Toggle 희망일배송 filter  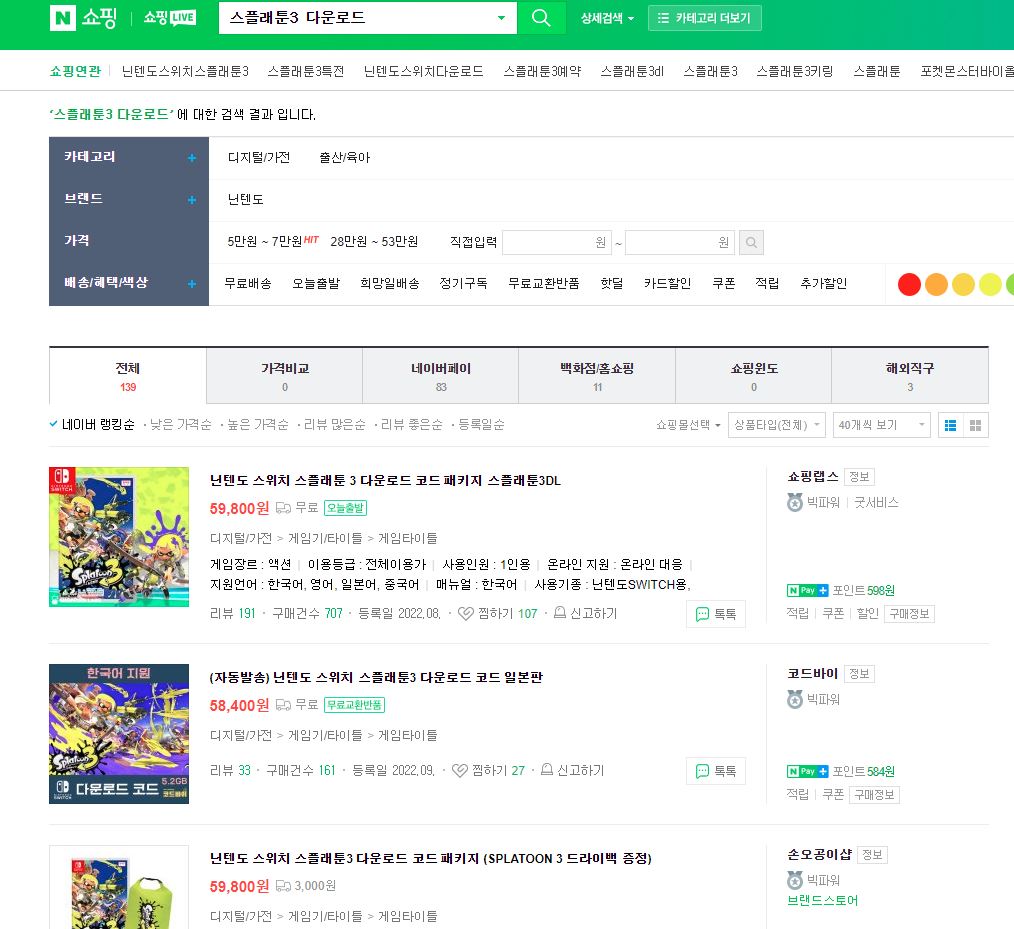coord(390,283)
